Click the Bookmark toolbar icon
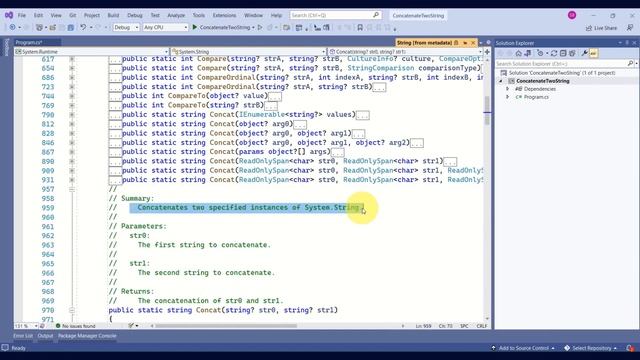This screenshot has height=360, width=640. (360, 27)
